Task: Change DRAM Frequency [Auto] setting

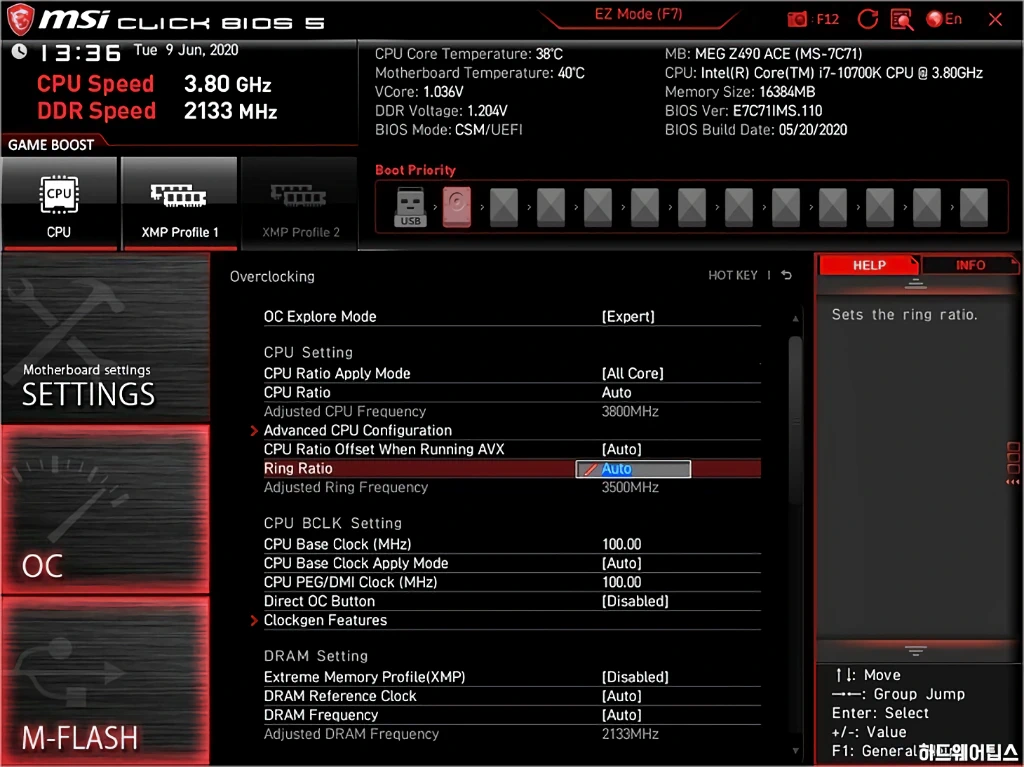Action: 621,714
